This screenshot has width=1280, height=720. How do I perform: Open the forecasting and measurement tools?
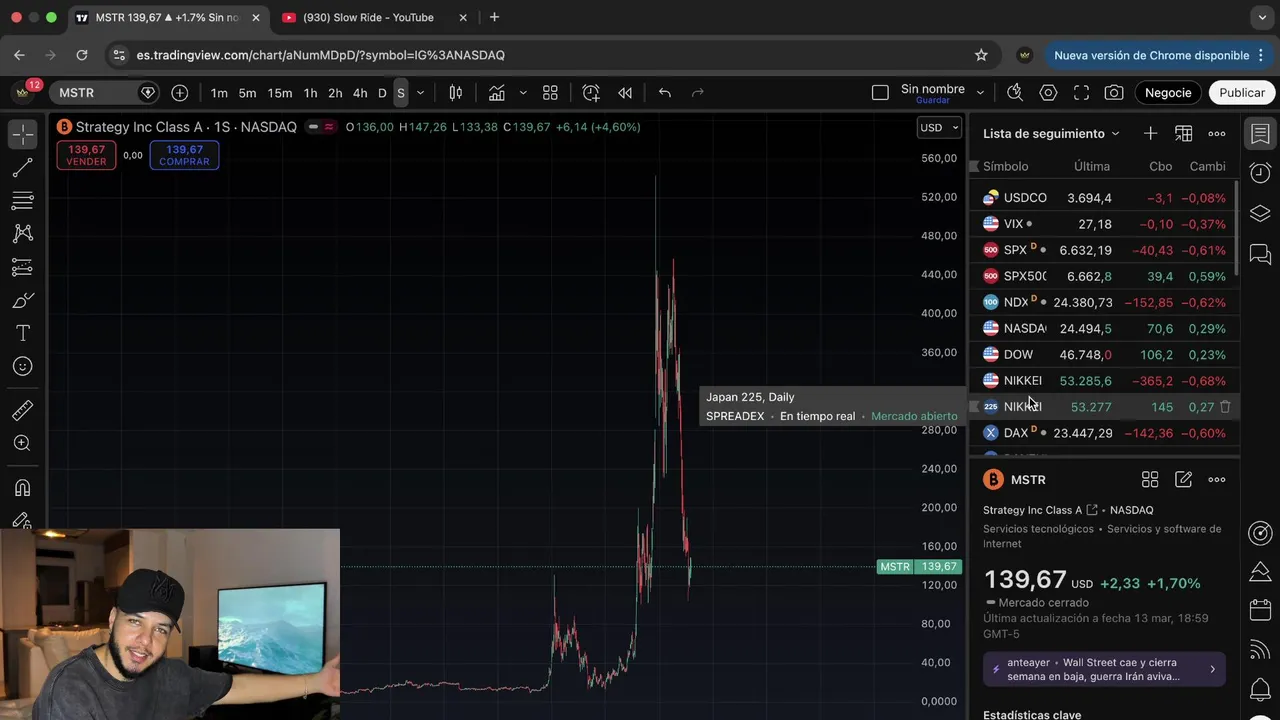click(x=22, y=267)
